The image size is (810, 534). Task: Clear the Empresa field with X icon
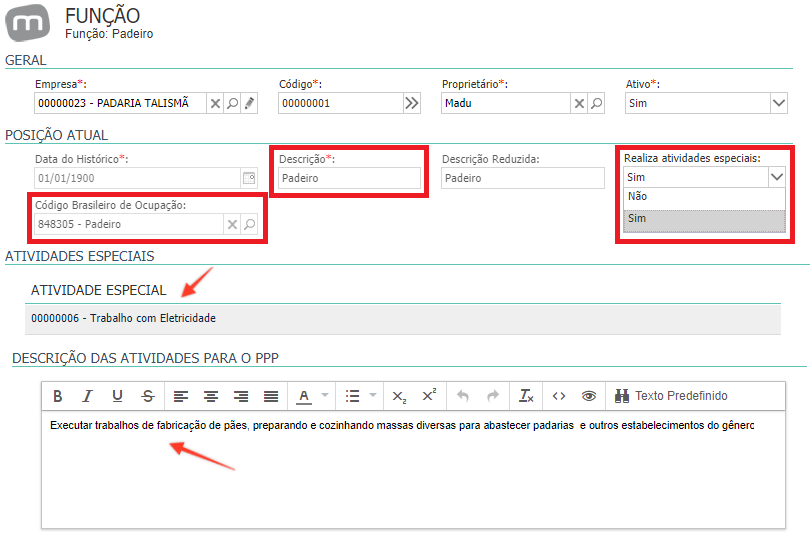click(215, 103)
